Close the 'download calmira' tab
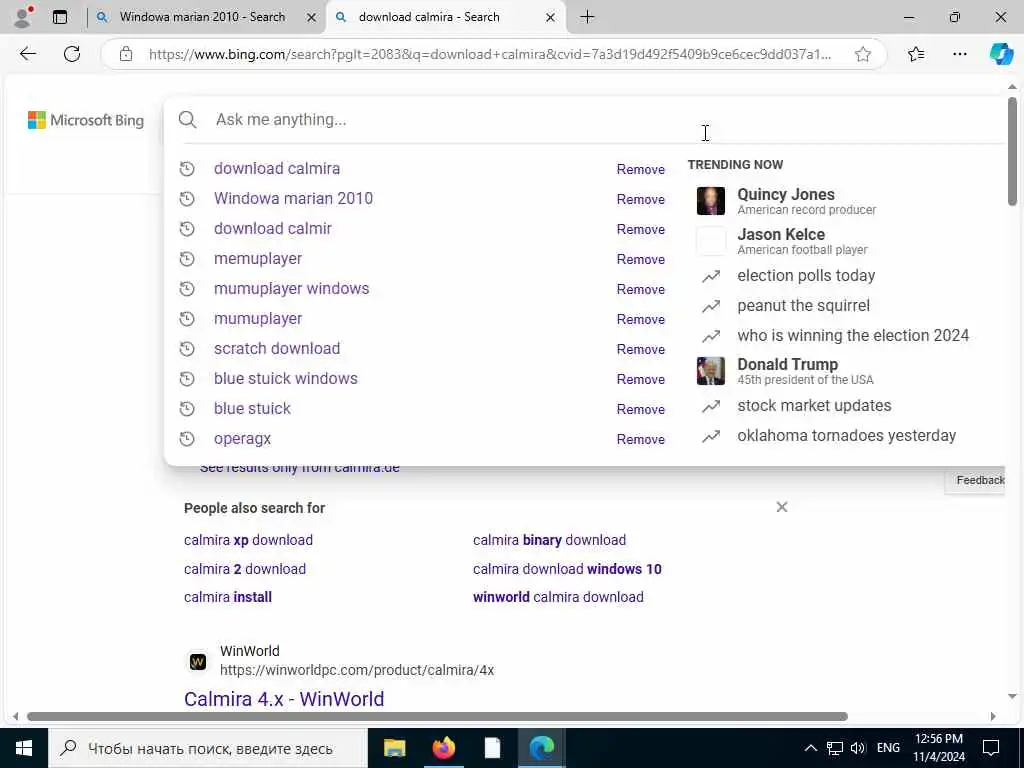This screenshot has width=1024, height=768. pos(551,18)
